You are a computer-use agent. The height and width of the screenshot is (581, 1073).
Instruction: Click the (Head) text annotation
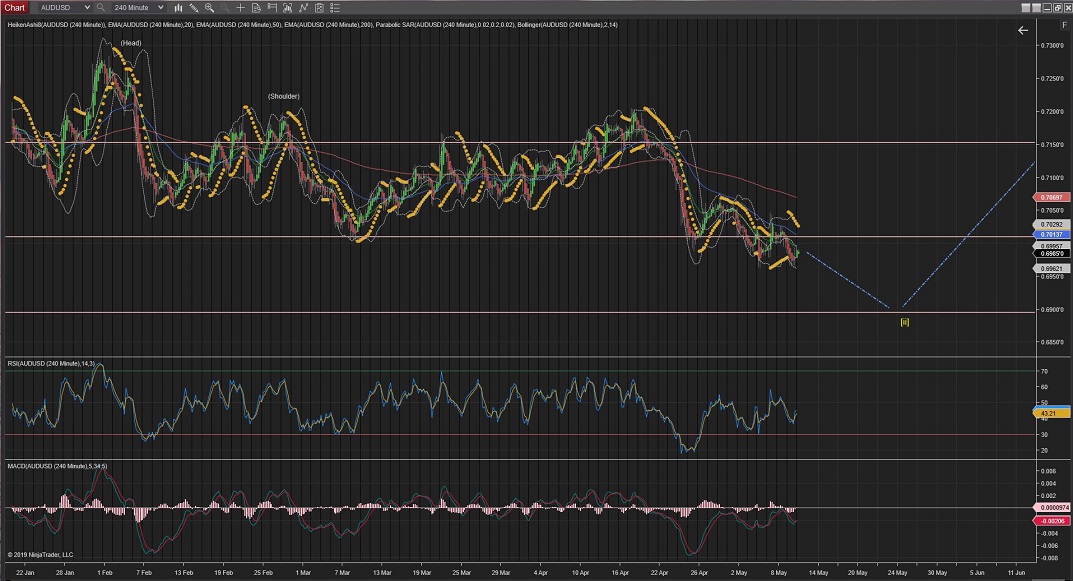click(x=131, y=43)
